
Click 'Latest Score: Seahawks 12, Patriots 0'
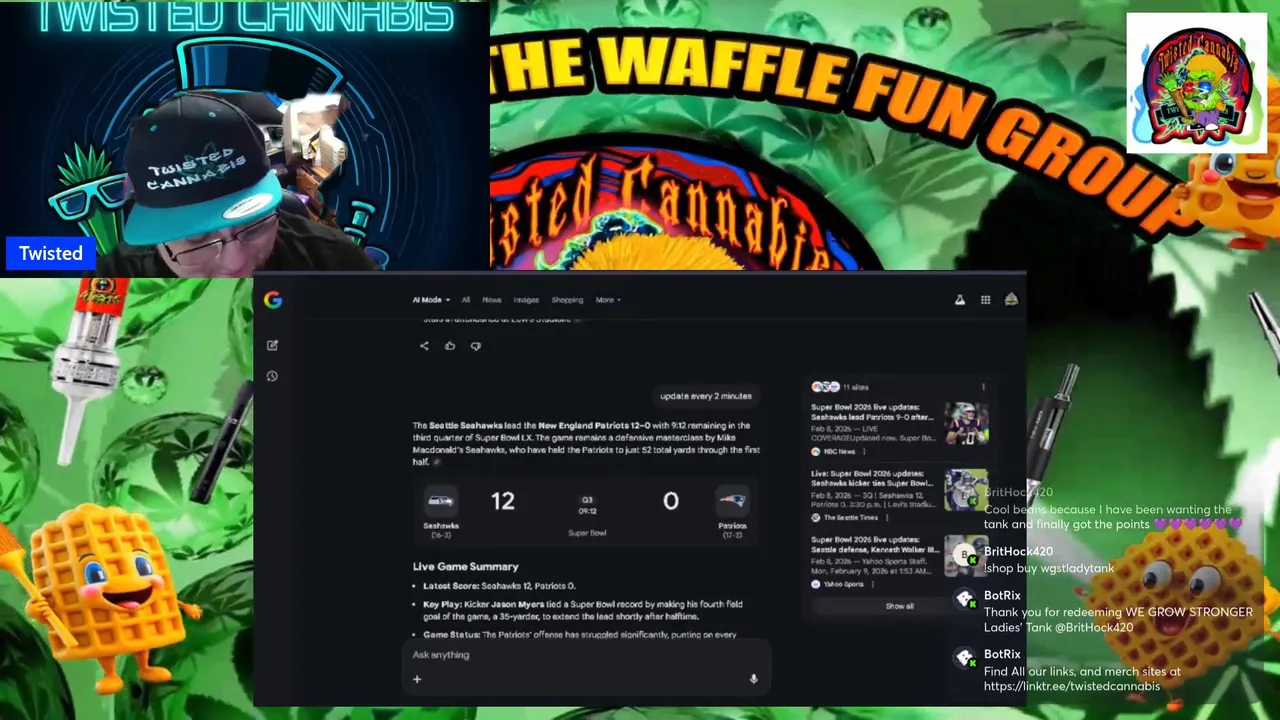click(x=499, y=586)
